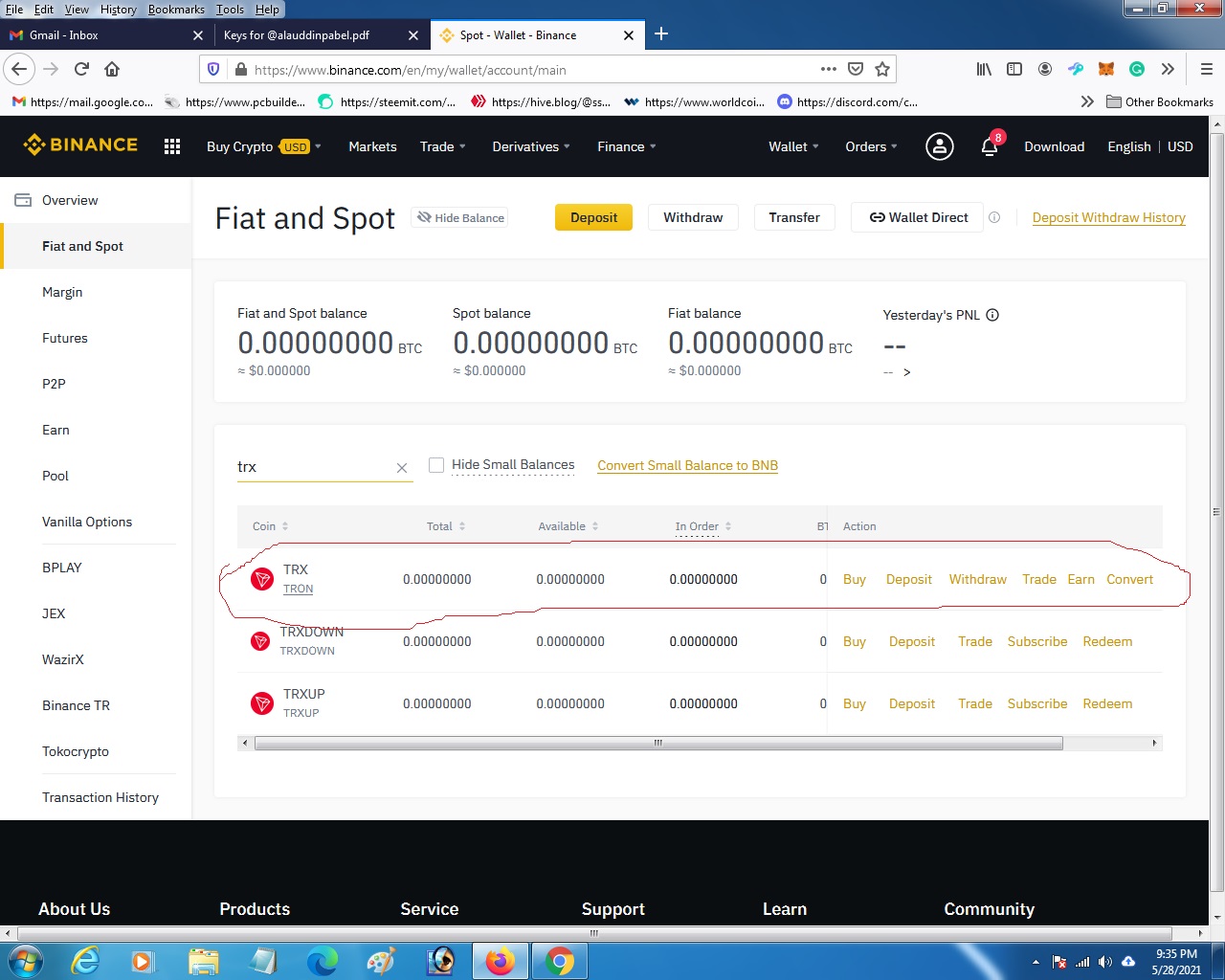
Task: Open Transaction History in the sidebar
Action: 100,797
